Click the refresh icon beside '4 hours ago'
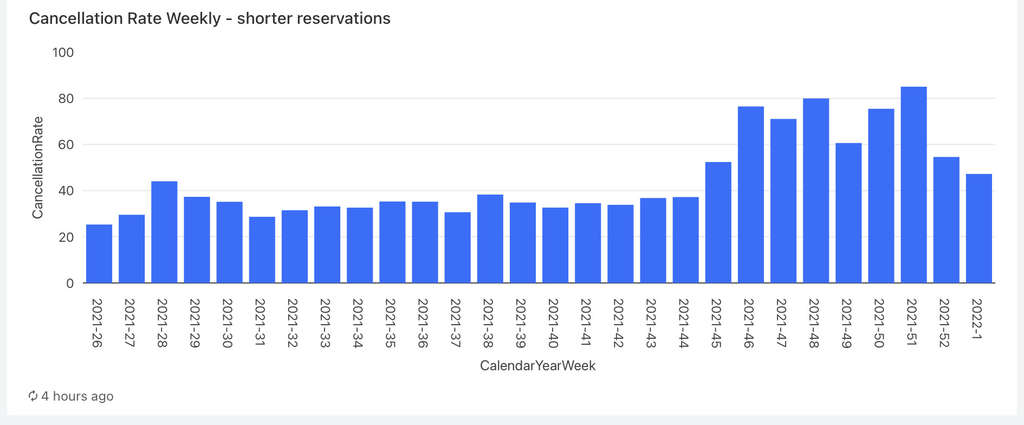Viewport: 1024px width, 425px height. pos(33,396)
